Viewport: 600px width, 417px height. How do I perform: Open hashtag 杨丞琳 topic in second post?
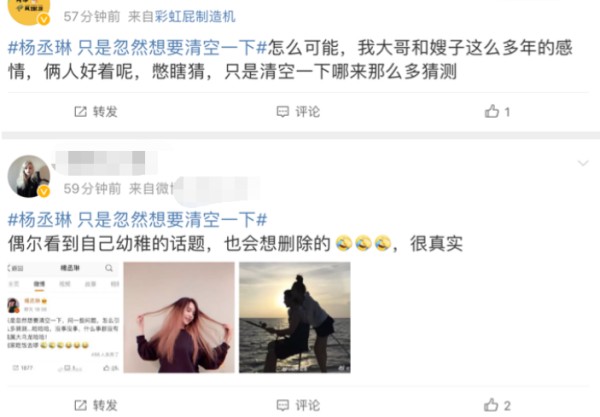point(137,220)
